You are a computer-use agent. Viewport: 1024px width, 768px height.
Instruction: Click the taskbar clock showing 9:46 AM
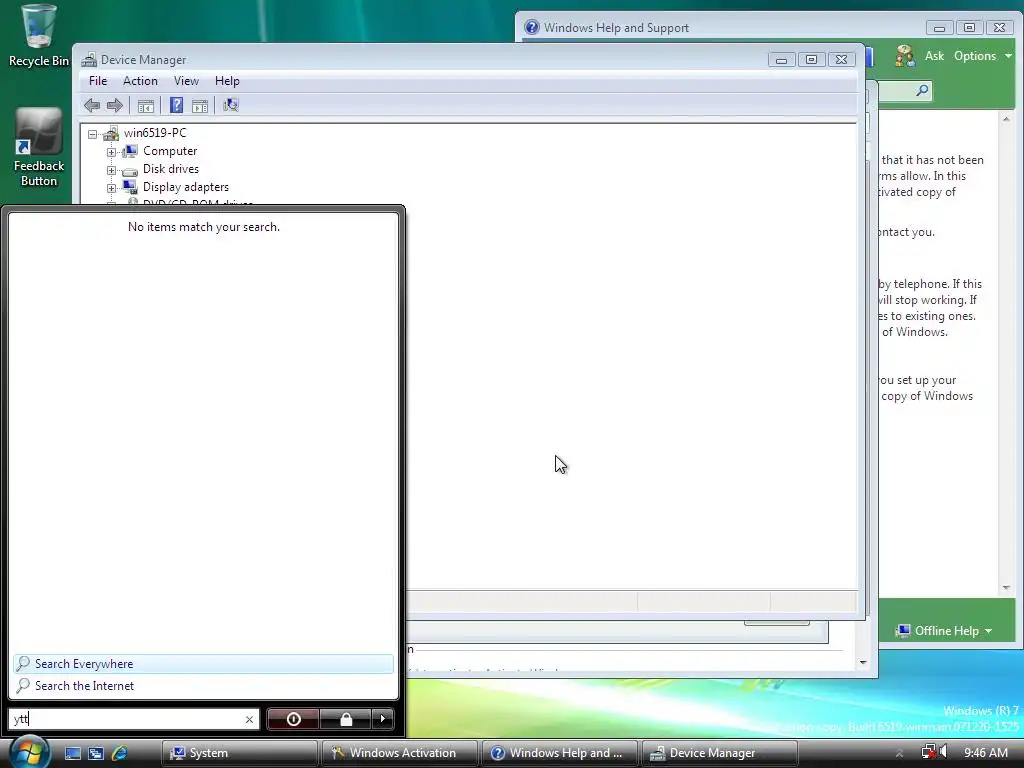(985, 753)
